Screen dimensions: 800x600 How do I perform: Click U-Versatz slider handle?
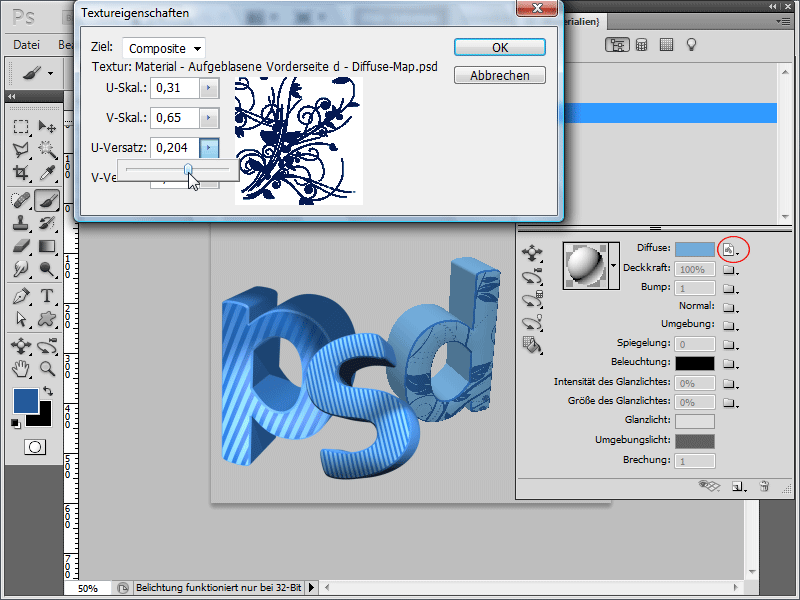coord(188,169)
